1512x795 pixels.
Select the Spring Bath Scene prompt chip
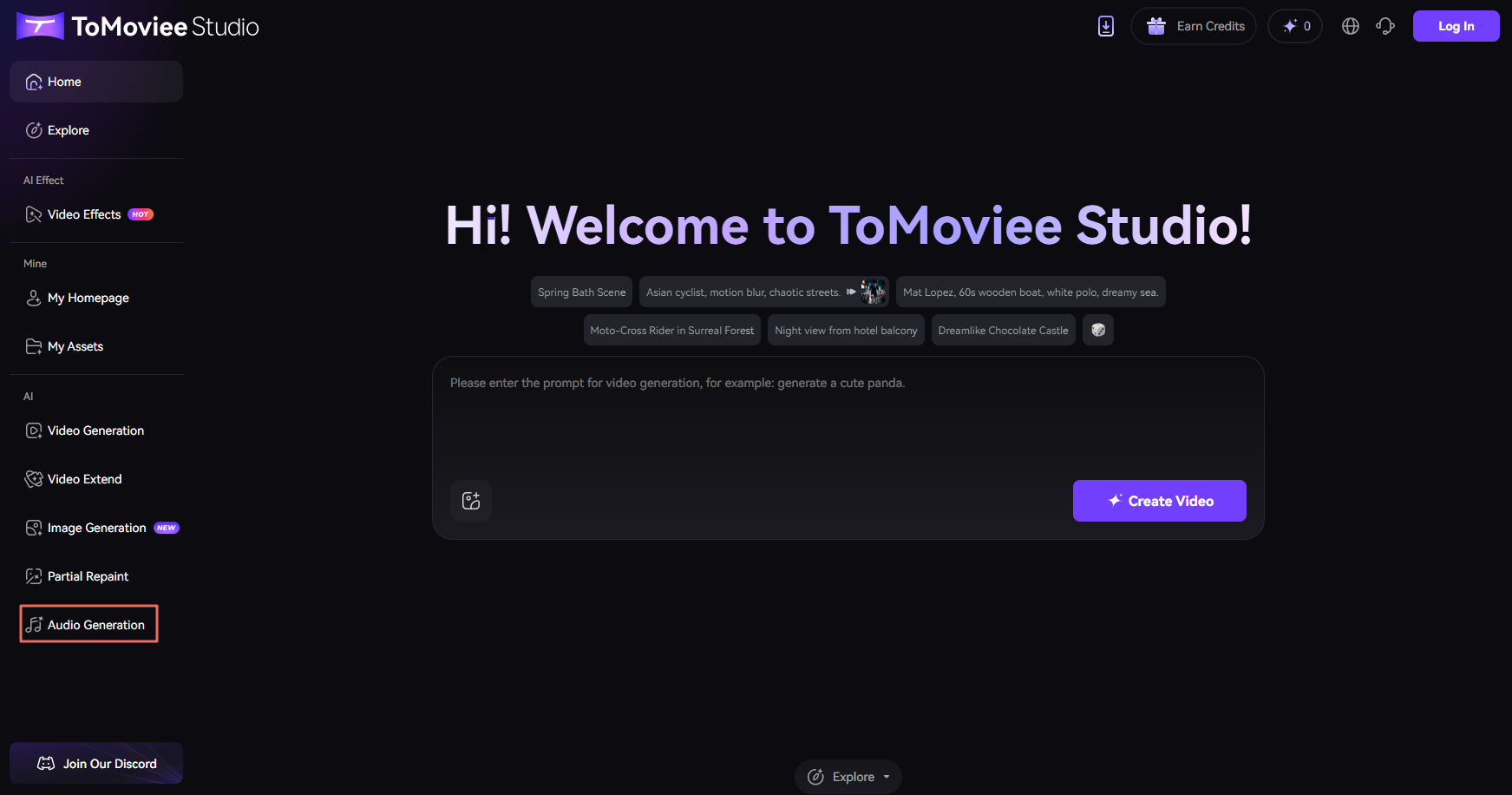coord(580,292)
